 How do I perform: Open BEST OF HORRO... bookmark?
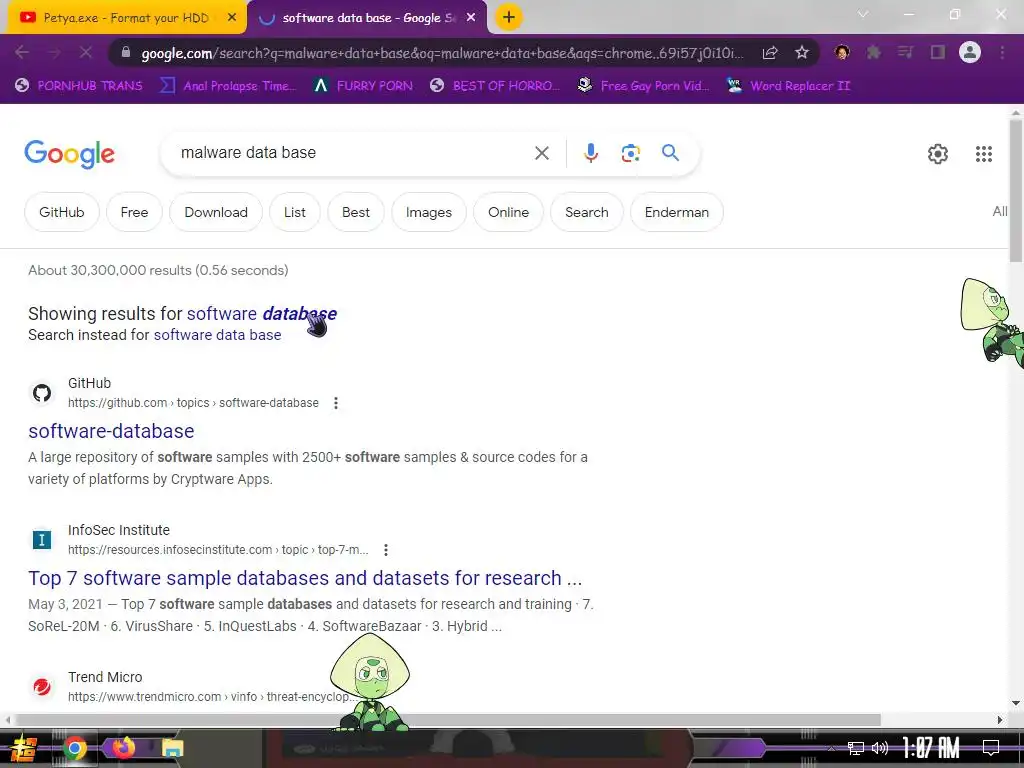tap(495, 86)
